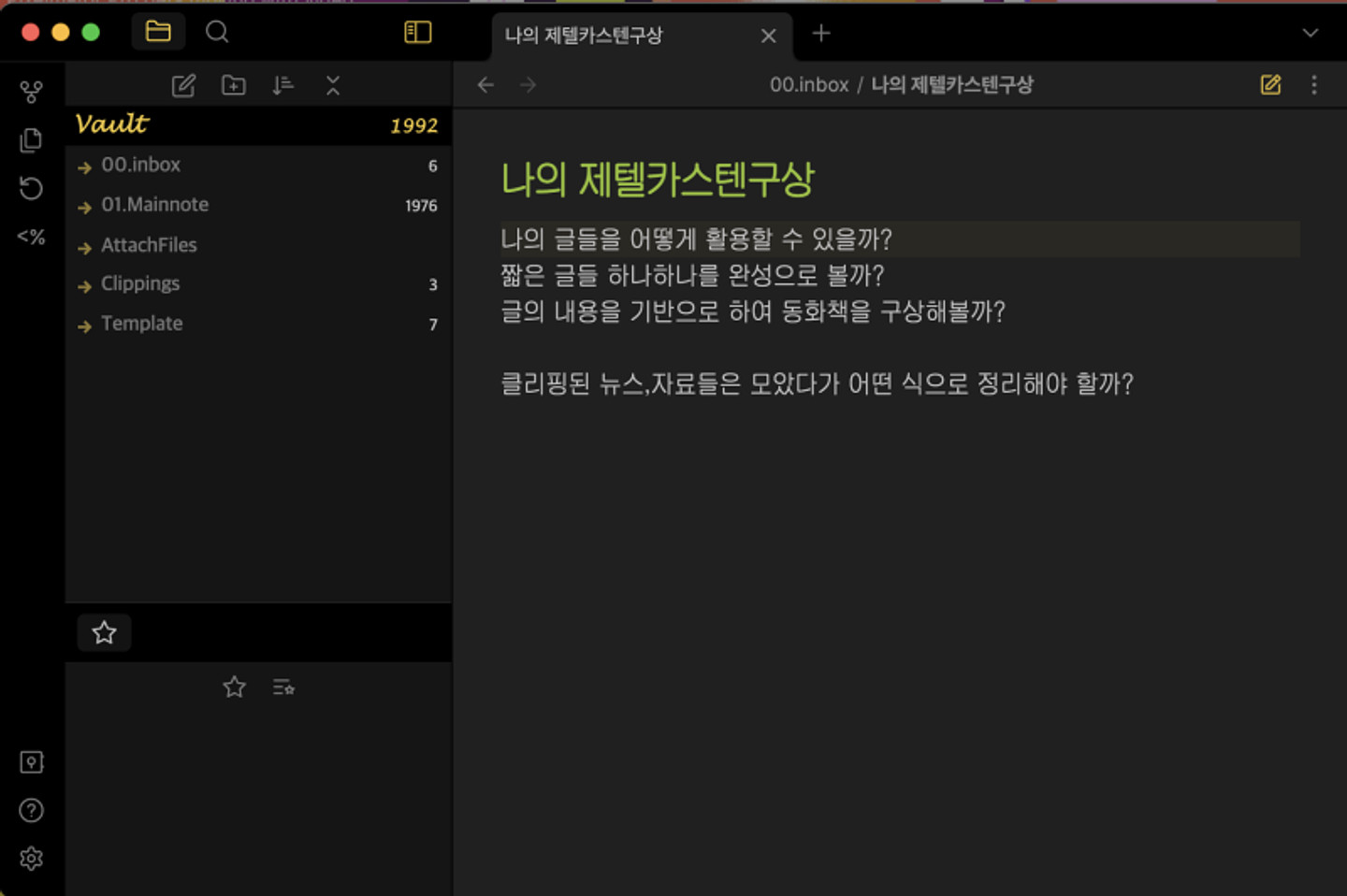Open the bookmarks star button

[104, 633]
